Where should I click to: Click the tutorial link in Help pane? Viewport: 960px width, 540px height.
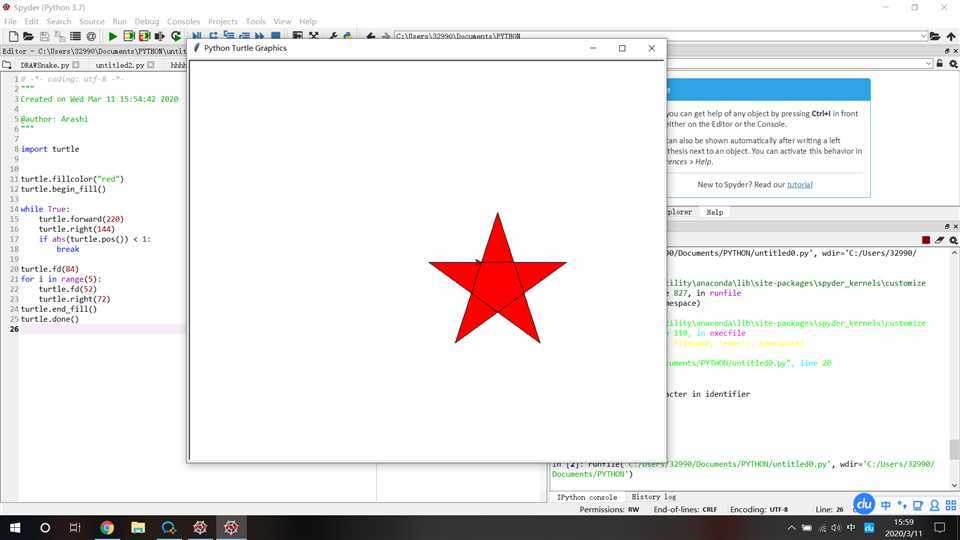[x=800, y=184]
